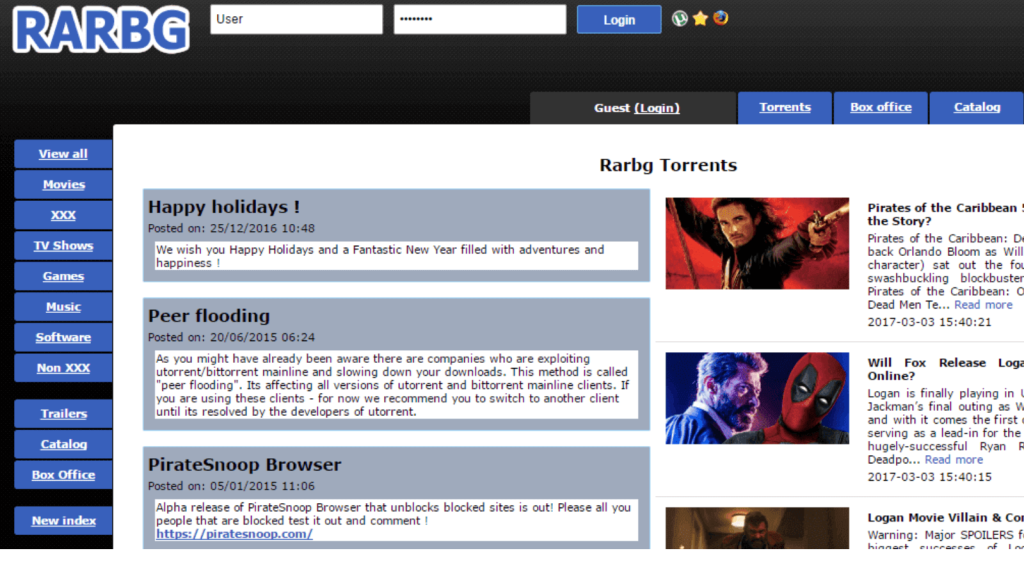Open Games category in sidebar
1024x576 pixels.
(x=63, y=276)
